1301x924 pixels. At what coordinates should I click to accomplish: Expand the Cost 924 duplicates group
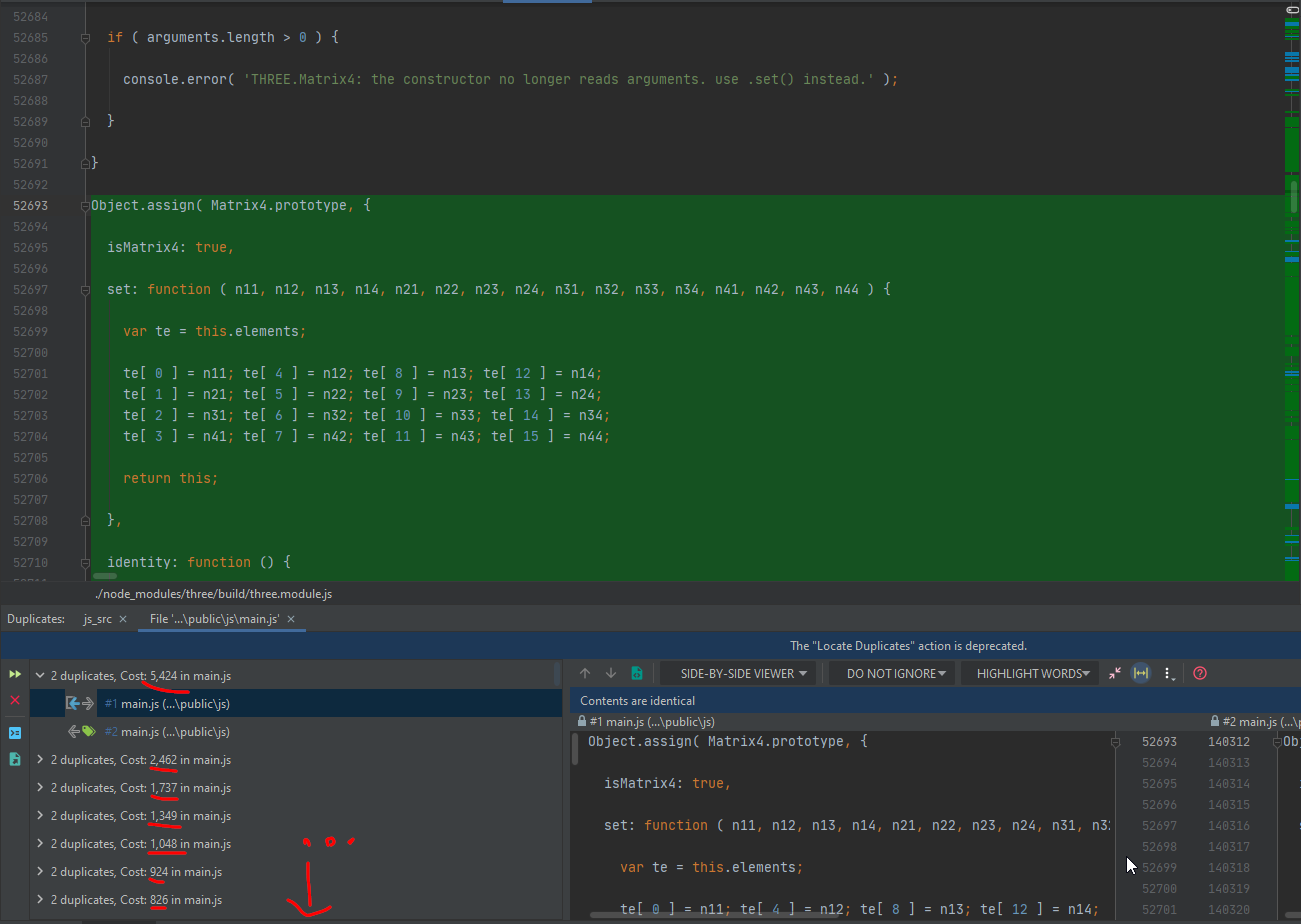40,872
